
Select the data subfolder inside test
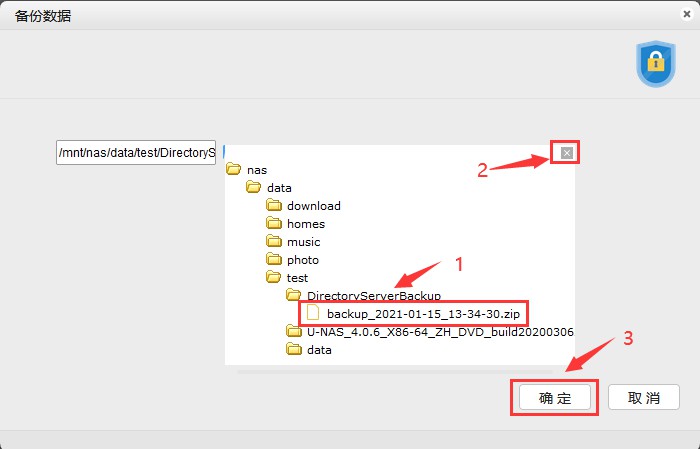319,350
